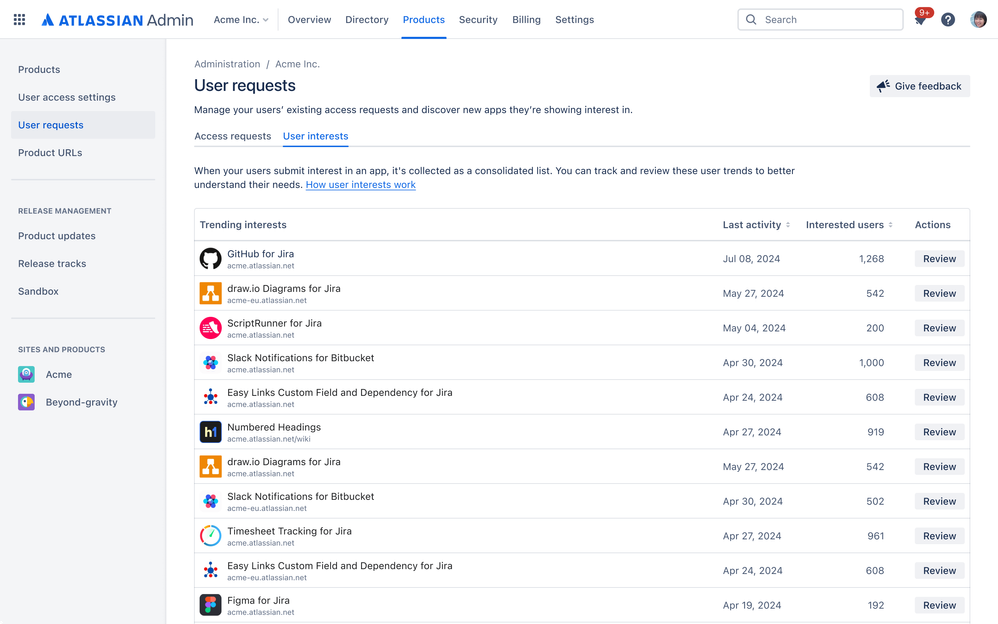Open the Beyond-gravity site entry
The height and width of the screenshot is (624, 998).
point(81,402)
